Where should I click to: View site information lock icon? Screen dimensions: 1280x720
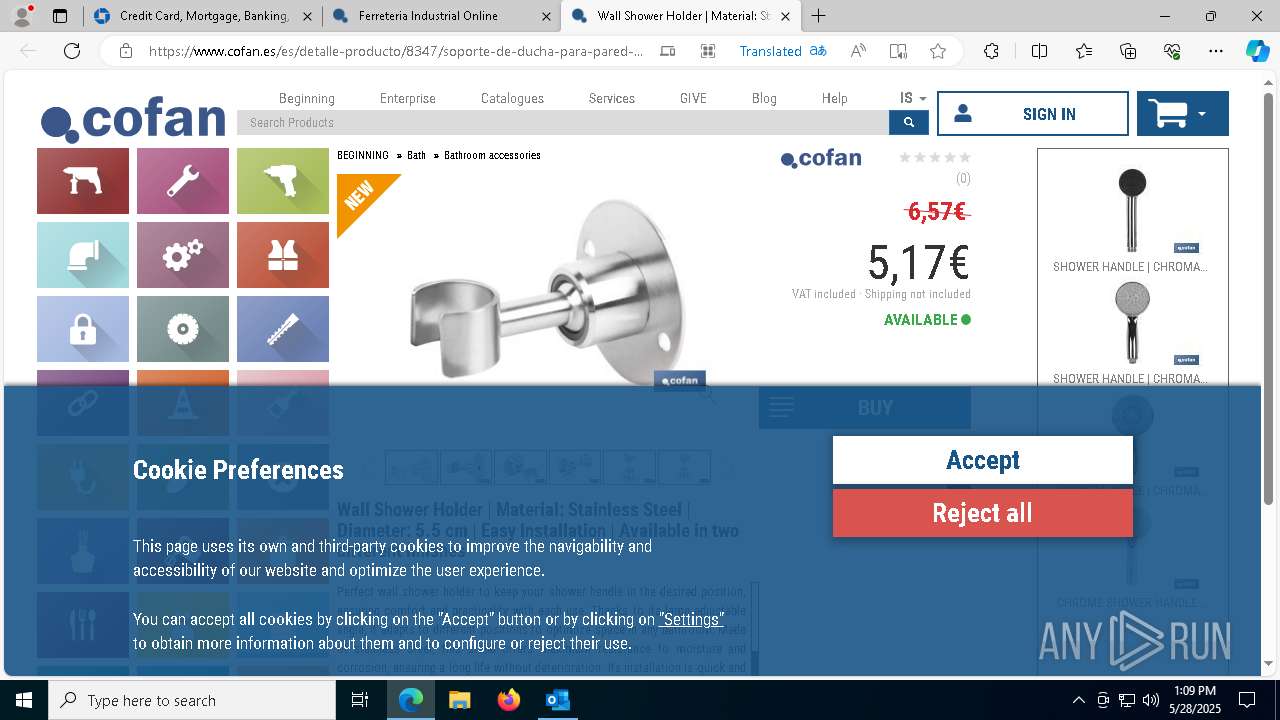click(x=125, y=51)
